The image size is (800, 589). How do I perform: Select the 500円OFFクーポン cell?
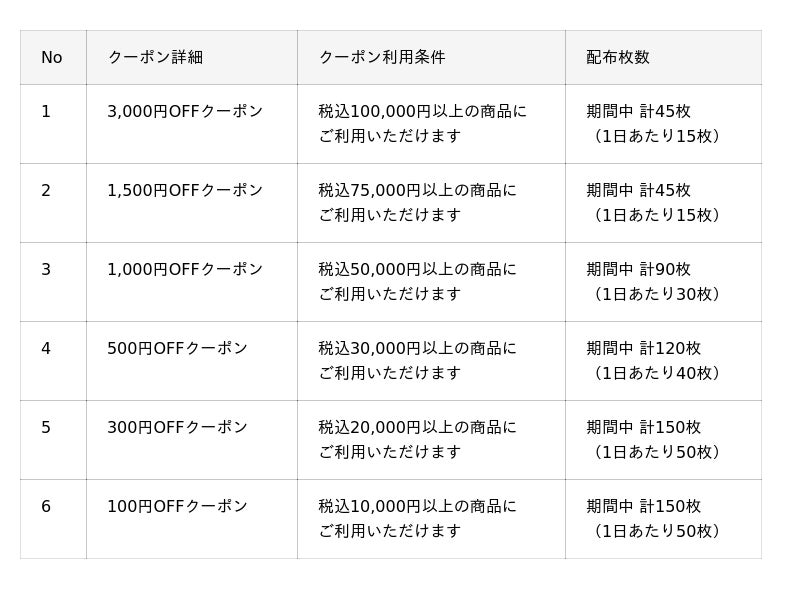tap(177, 349)
